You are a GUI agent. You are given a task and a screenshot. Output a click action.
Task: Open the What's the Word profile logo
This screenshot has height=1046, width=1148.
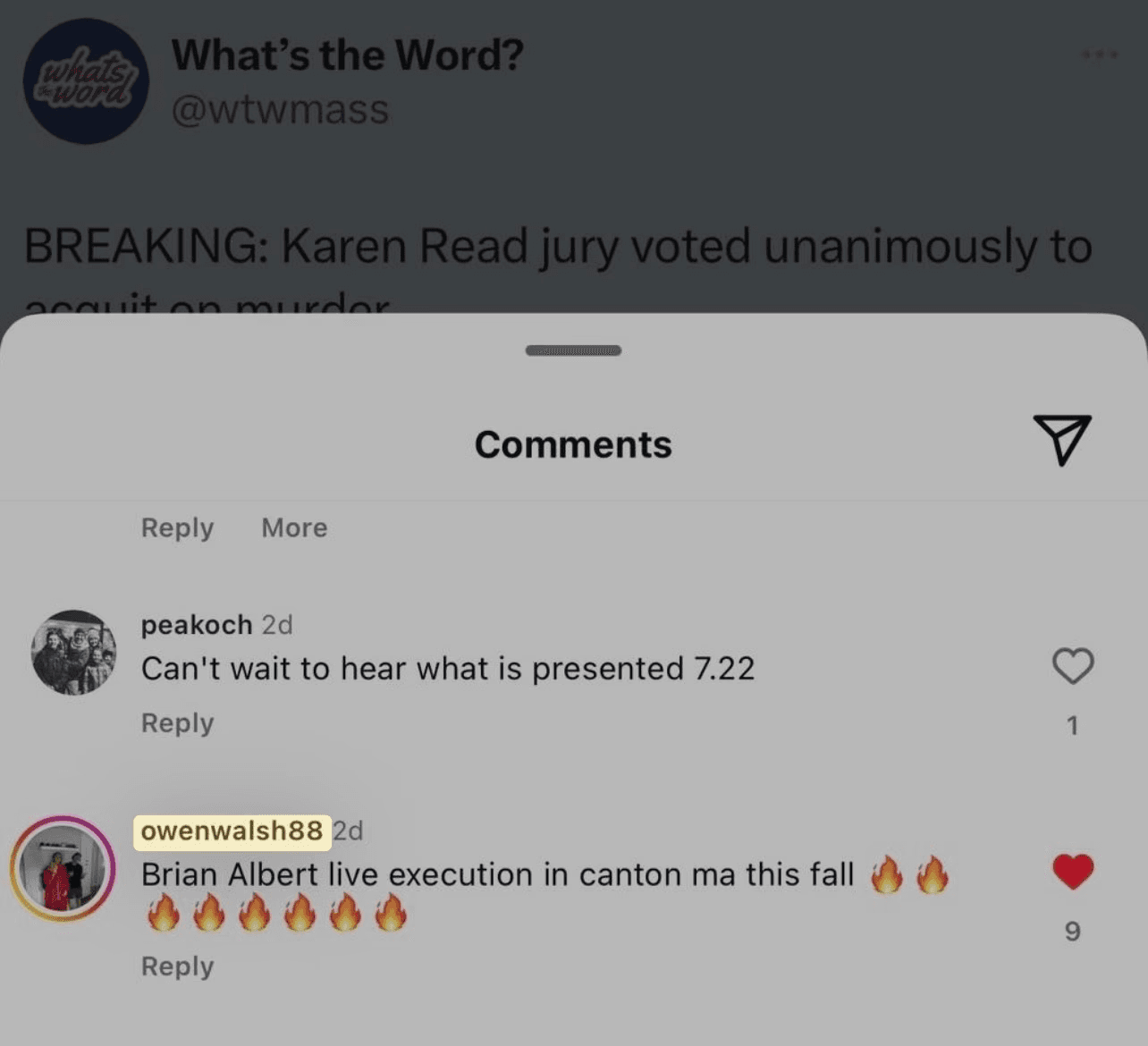click(x=86, y=81)
